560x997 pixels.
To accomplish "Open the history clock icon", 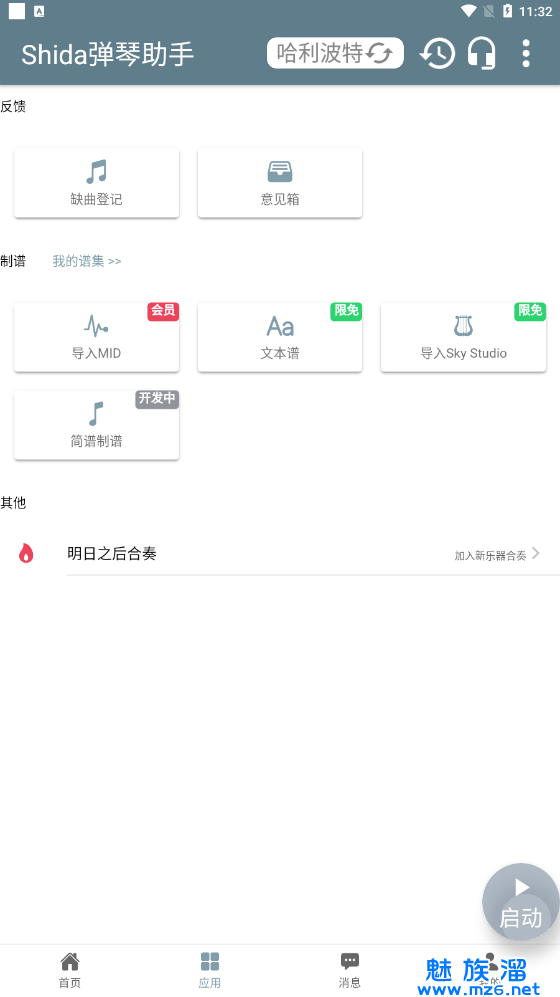I will 437,53.
